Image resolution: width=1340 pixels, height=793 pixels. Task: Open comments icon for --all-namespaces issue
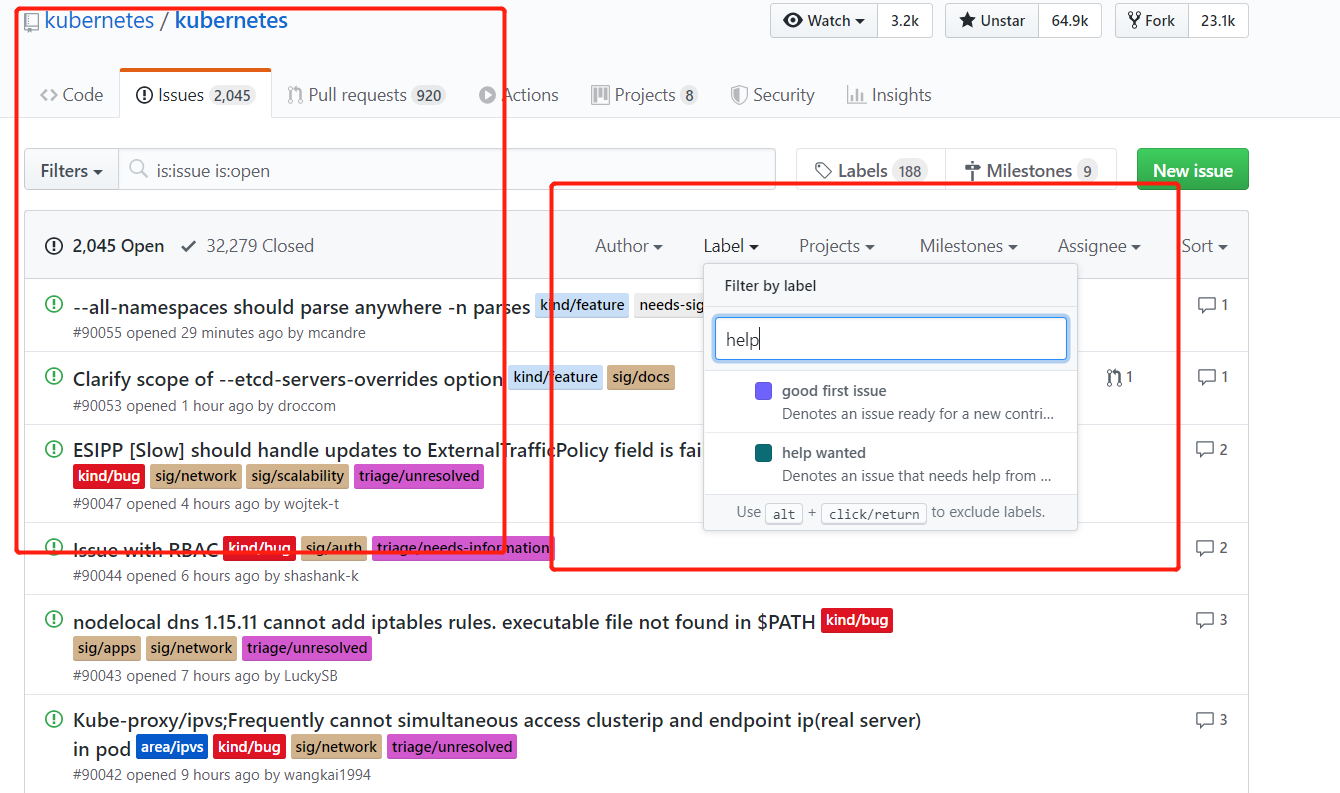click(1206, 305)
